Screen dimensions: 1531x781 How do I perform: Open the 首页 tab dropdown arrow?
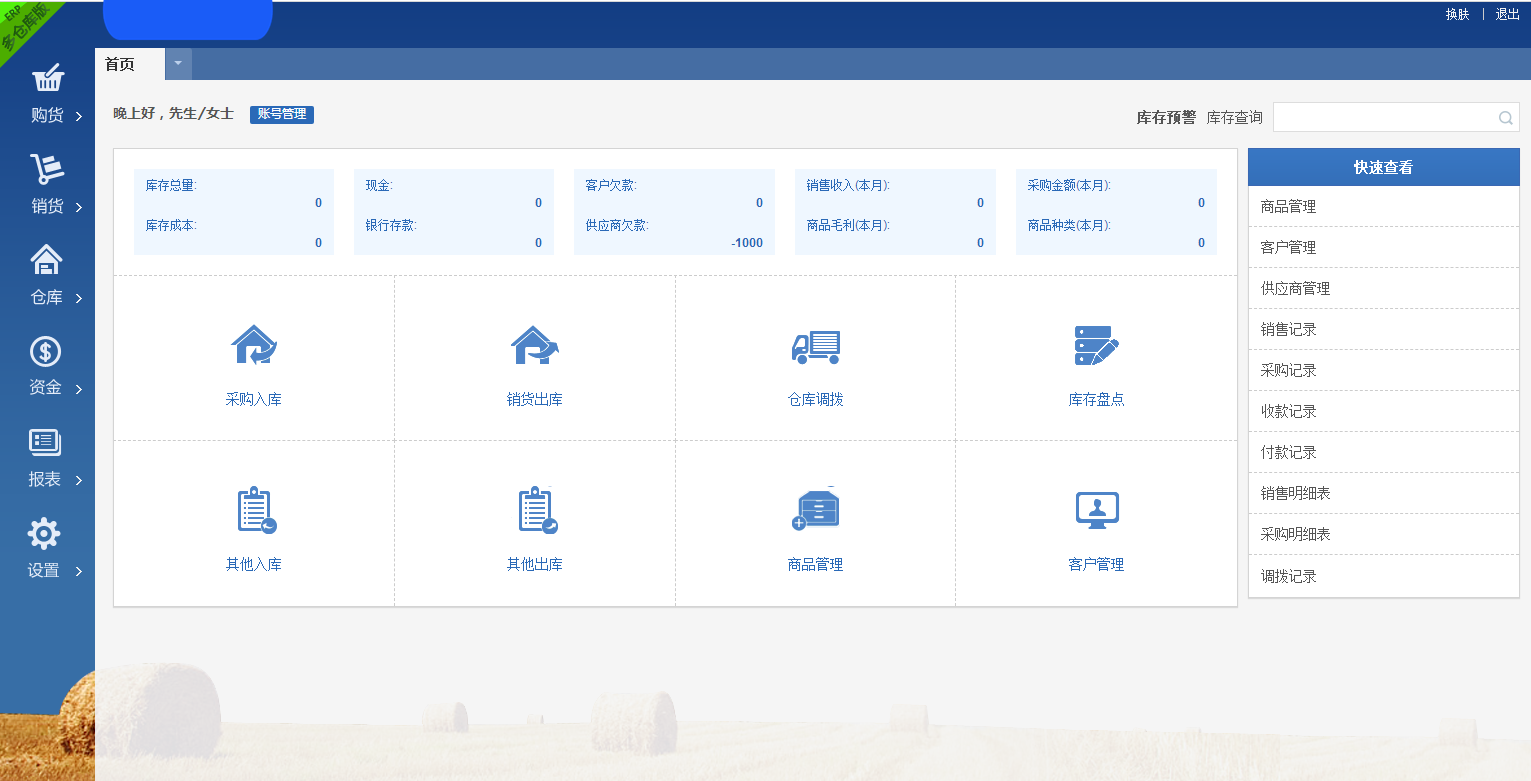178,63
